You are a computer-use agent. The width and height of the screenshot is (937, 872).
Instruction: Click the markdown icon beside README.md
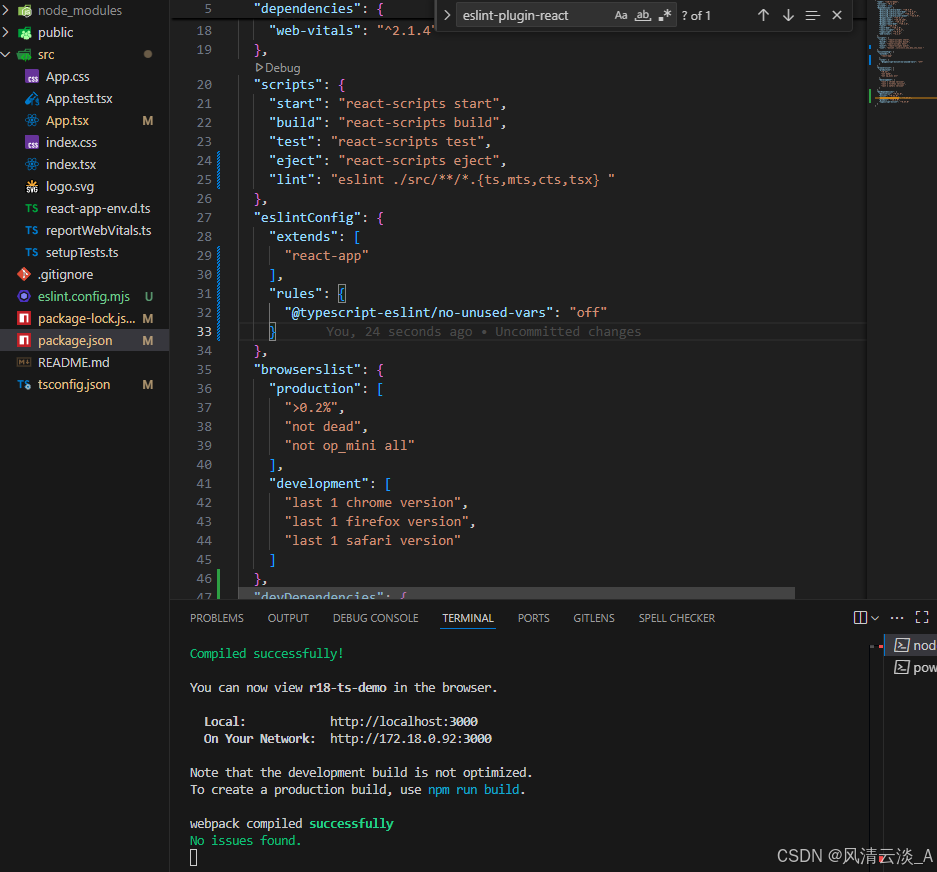click(24, 362)
